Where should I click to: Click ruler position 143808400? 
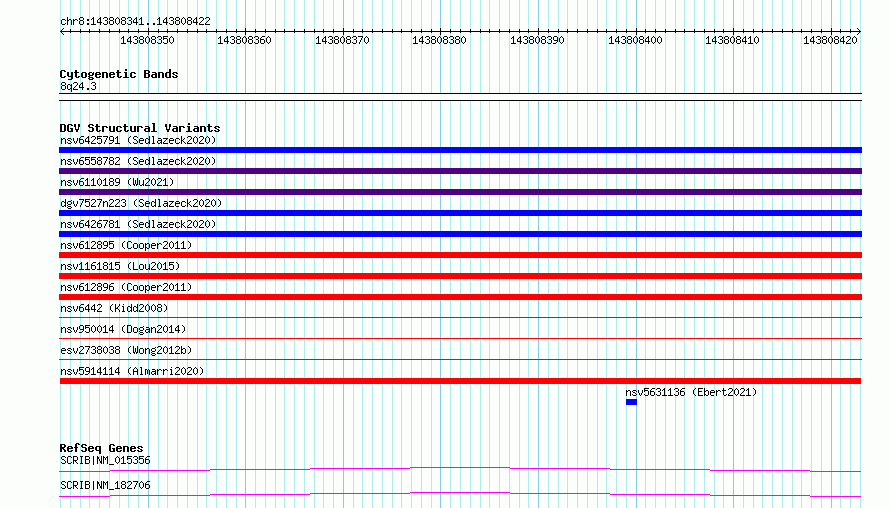(x=635, y=40)
